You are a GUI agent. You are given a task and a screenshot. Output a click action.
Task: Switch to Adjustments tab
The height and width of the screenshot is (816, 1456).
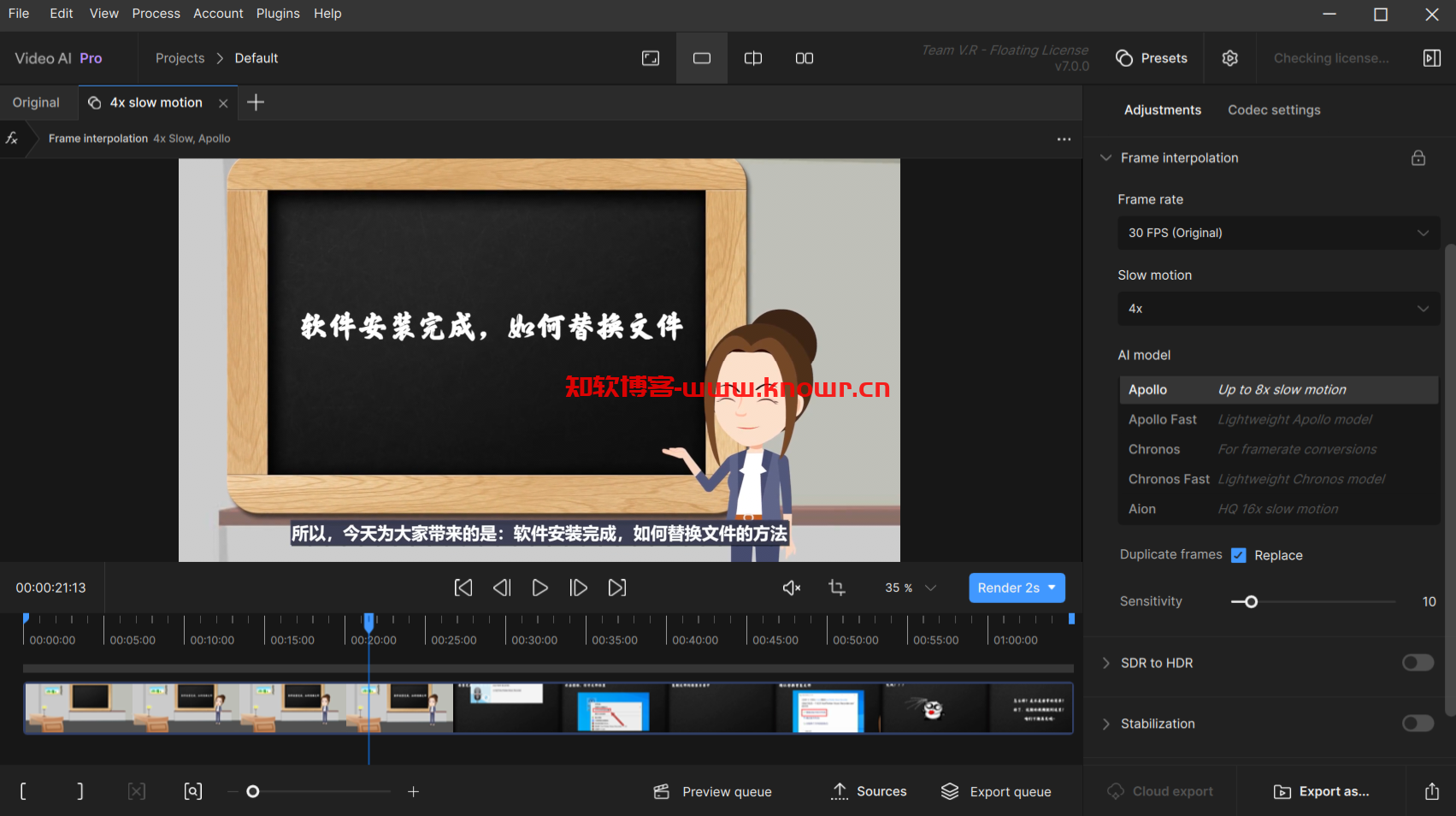coord(1163,109)
